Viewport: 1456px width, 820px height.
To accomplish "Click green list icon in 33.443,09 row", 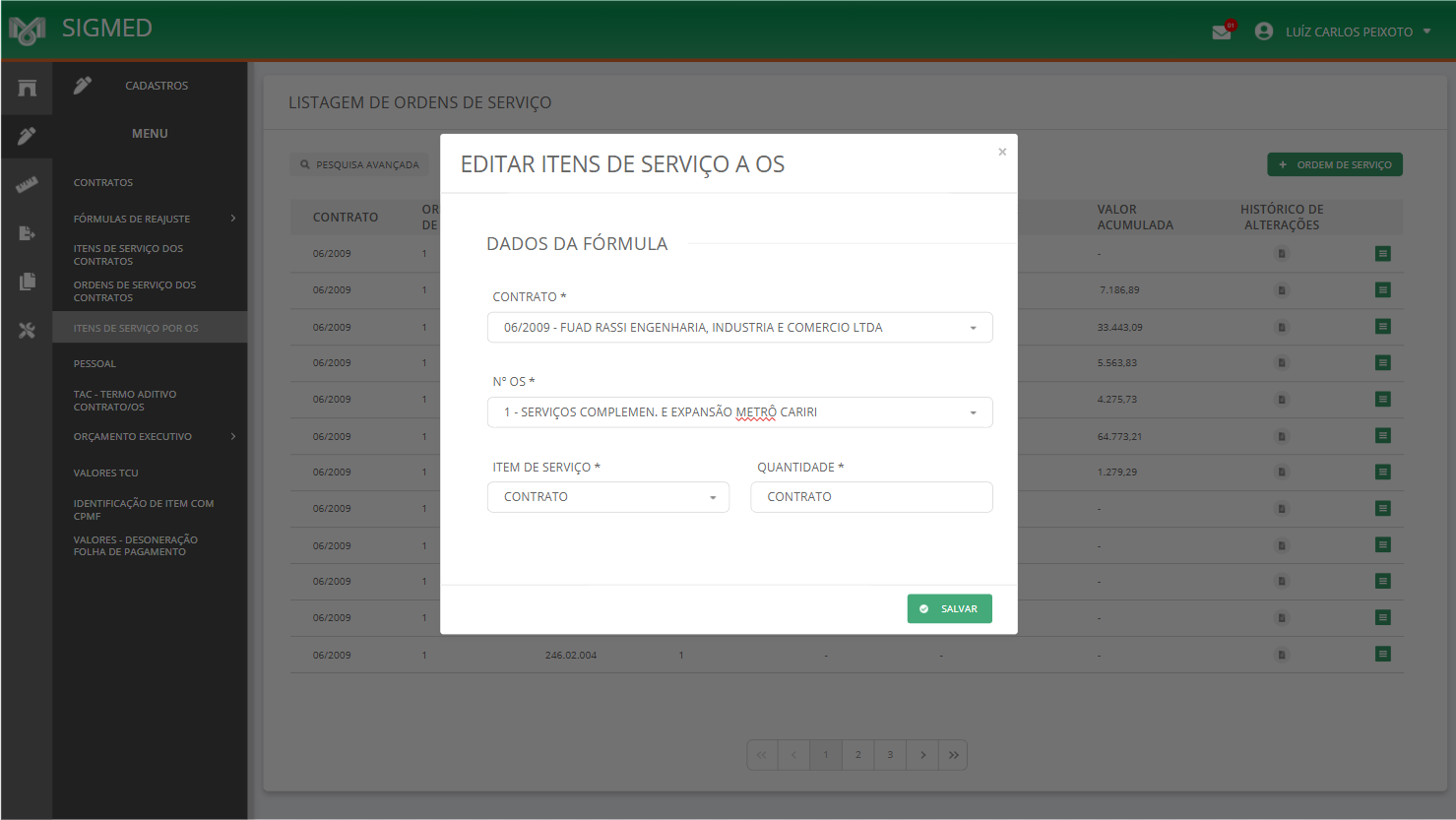I will click(x=1383, y=327).
